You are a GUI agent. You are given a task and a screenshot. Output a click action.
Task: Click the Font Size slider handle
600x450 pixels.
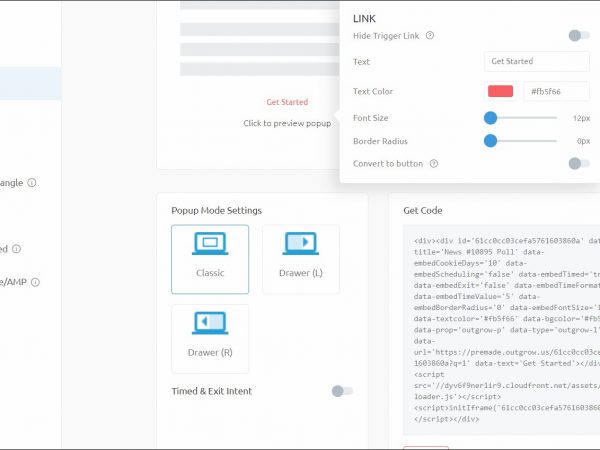490,117
